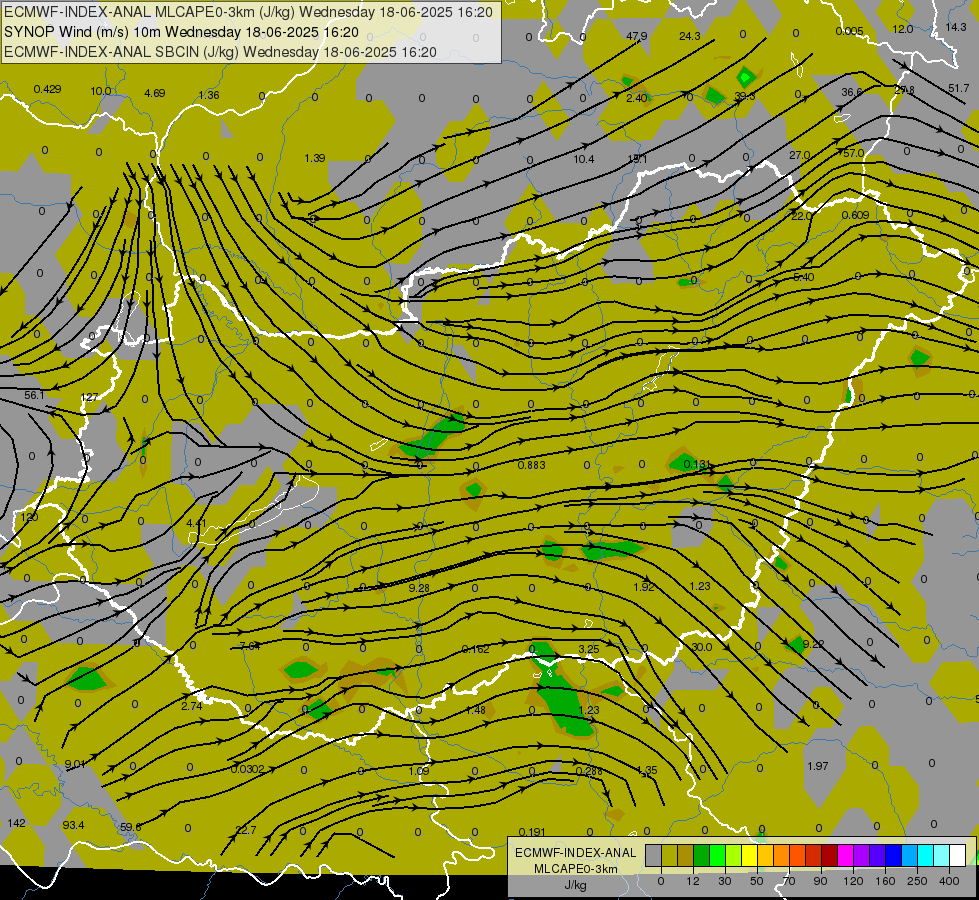Click map value 9.22

pyautogui.click(x=814, y=644)
